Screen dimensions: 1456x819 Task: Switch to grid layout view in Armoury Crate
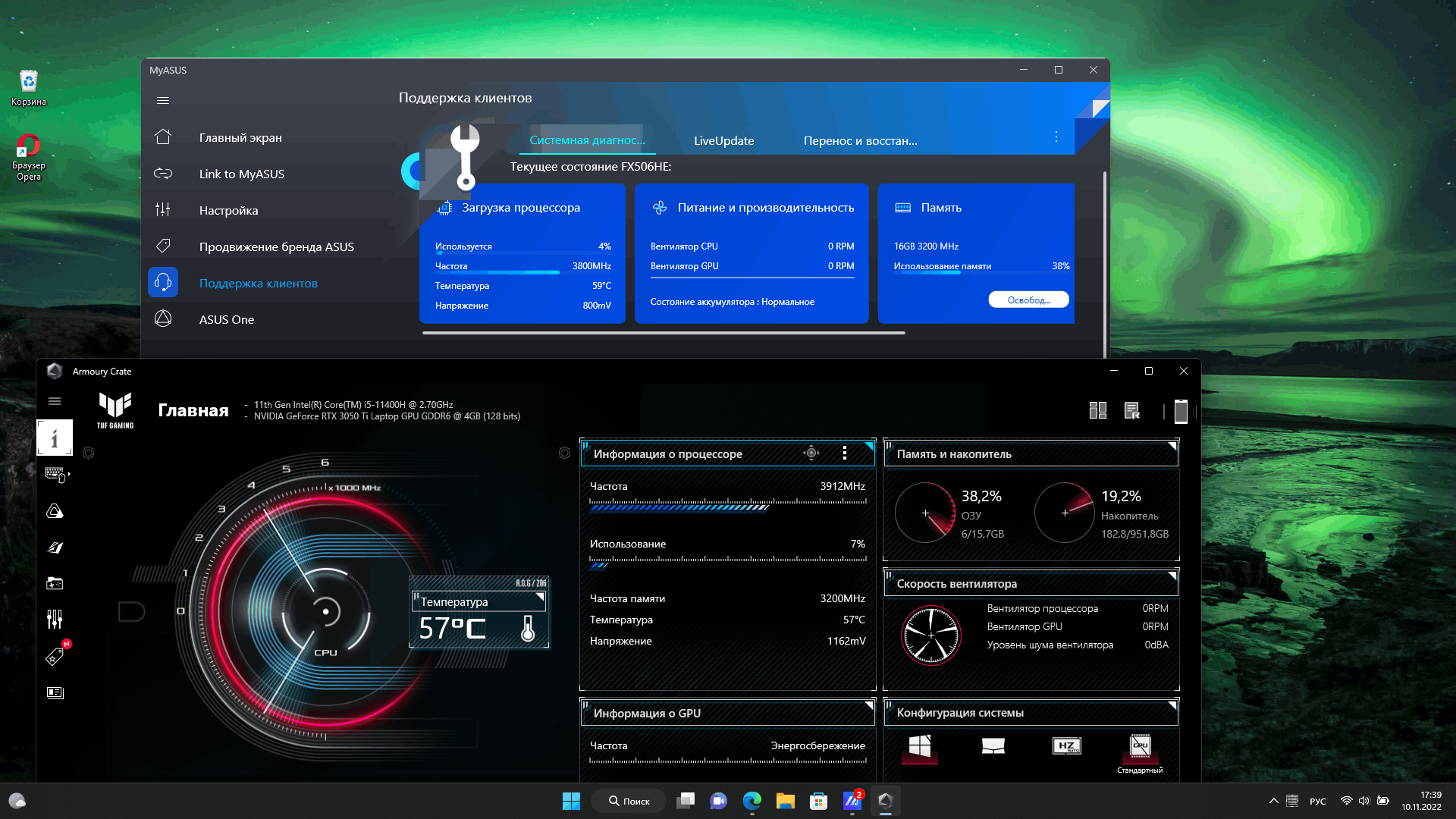coord(1097,410)
